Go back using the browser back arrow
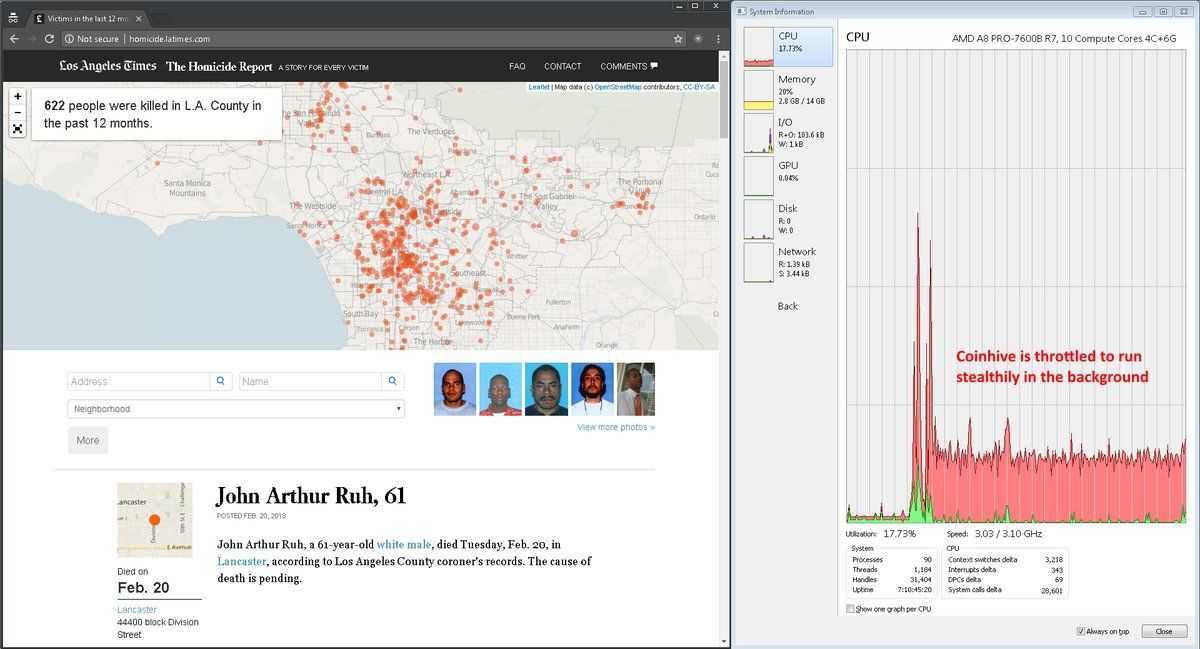This screenshot has height=649, width=1200. [x=13, y=39]
